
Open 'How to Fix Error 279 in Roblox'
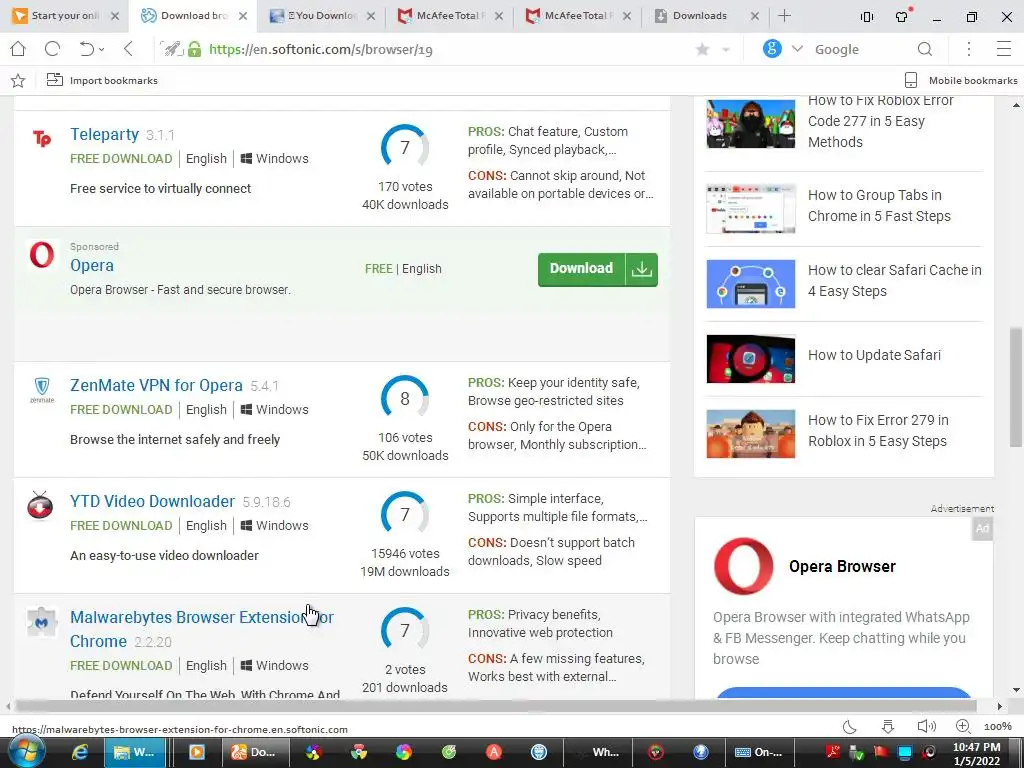pyautogui.click(x=878, y=430)
